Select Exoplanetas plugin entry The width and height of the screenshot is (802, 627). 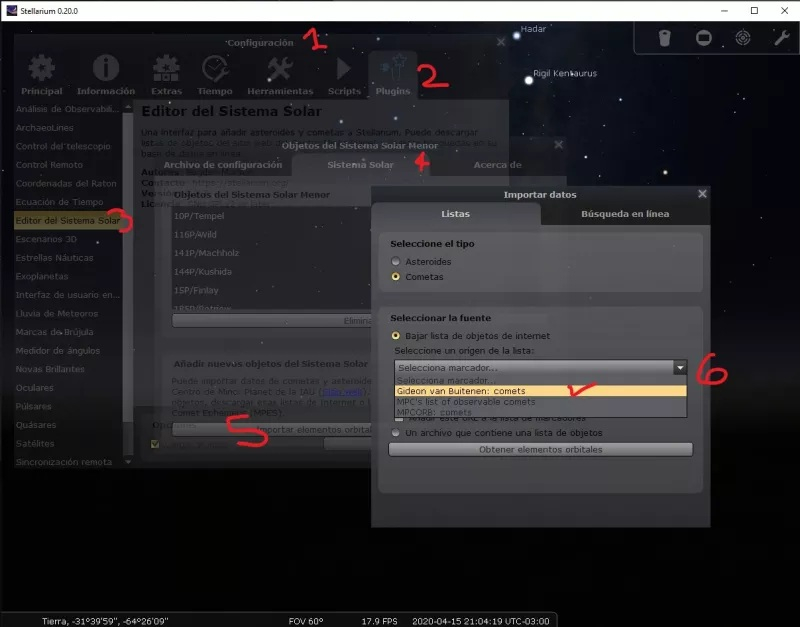point(68,276)
